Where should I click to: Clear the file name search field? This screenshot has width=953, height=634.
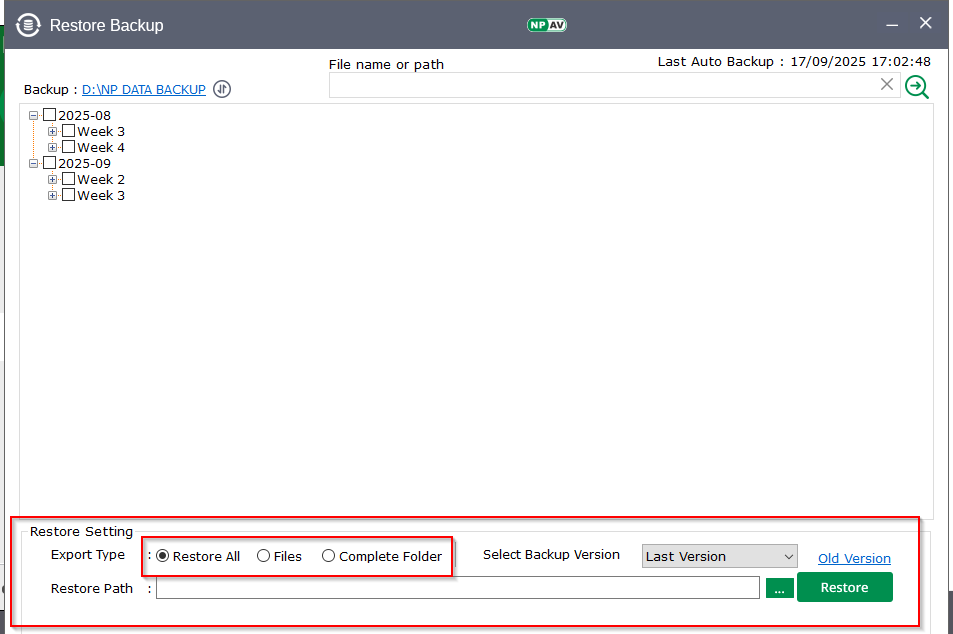(x=886, y=84)
